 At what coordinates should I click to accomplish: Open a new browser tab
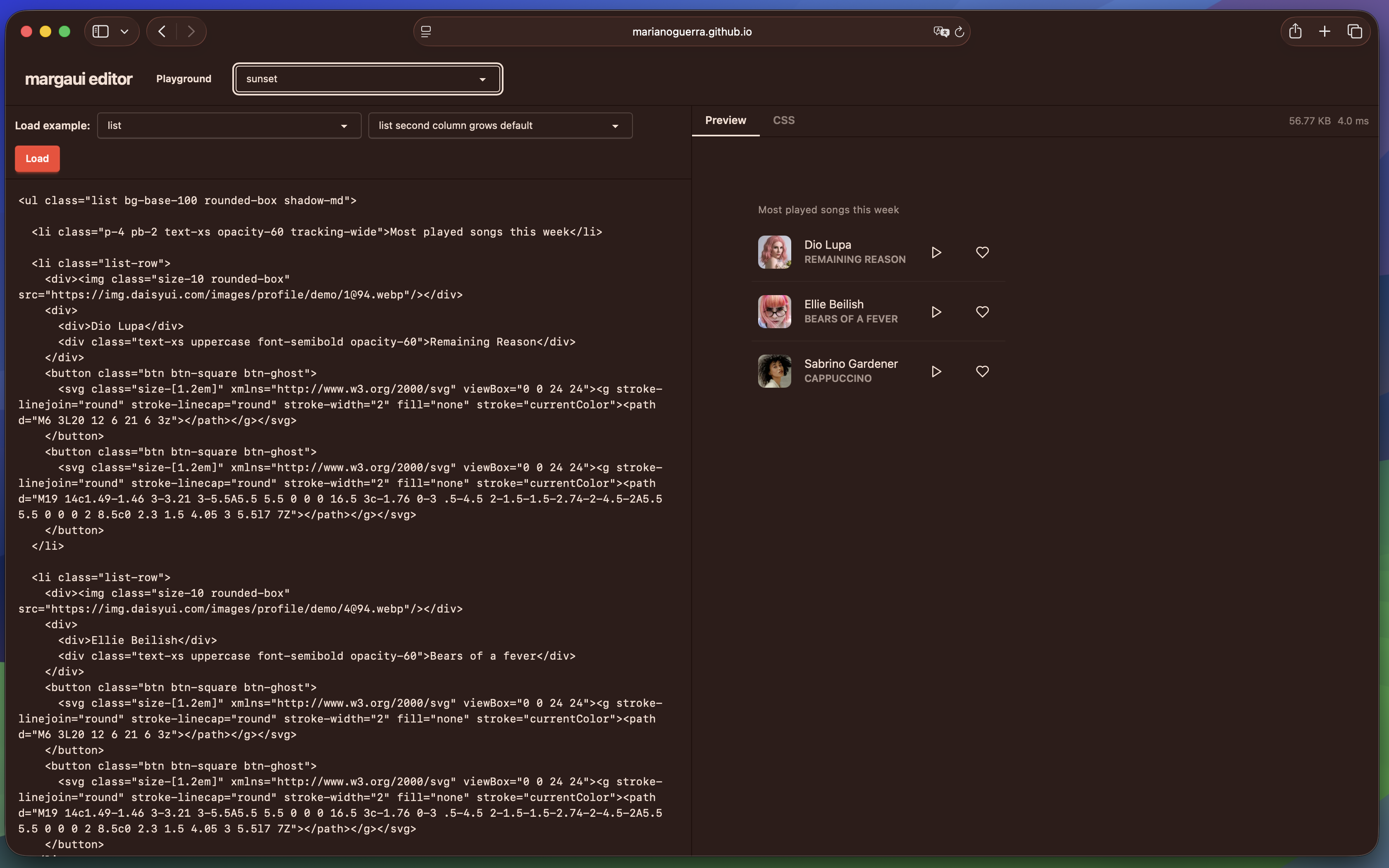[1324, 31]
